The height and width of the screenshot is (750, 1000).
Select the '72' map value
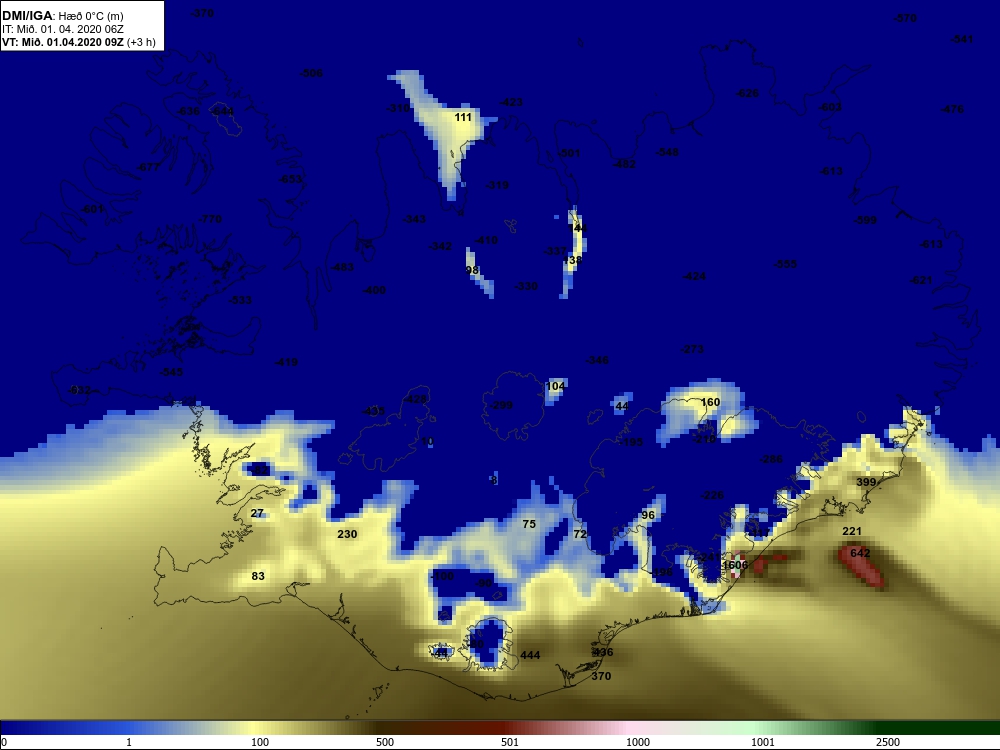pyautogui.click(x=580, y=534)
